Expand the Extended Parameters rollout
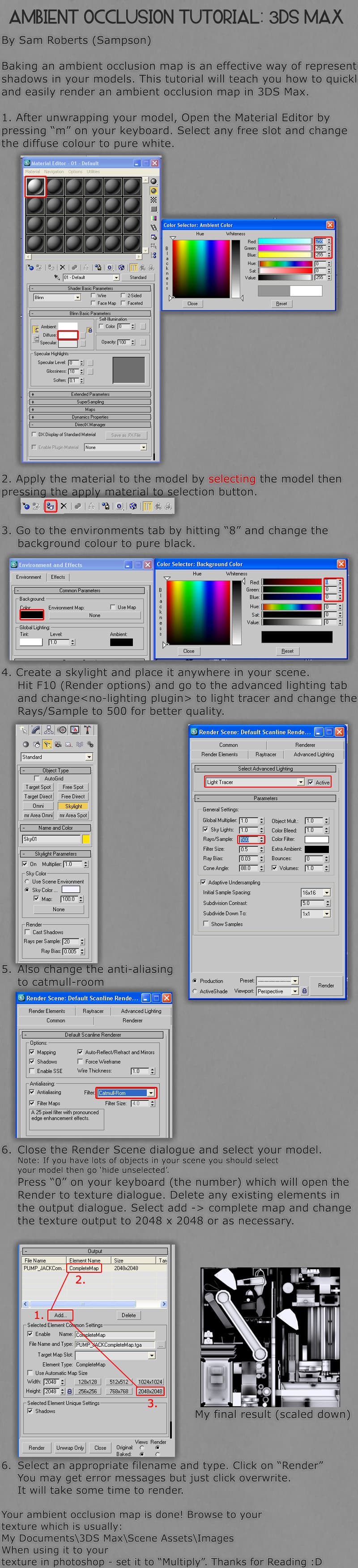Image resolution: width=358 pixels, height=1568 pixels. coord(90,394)
